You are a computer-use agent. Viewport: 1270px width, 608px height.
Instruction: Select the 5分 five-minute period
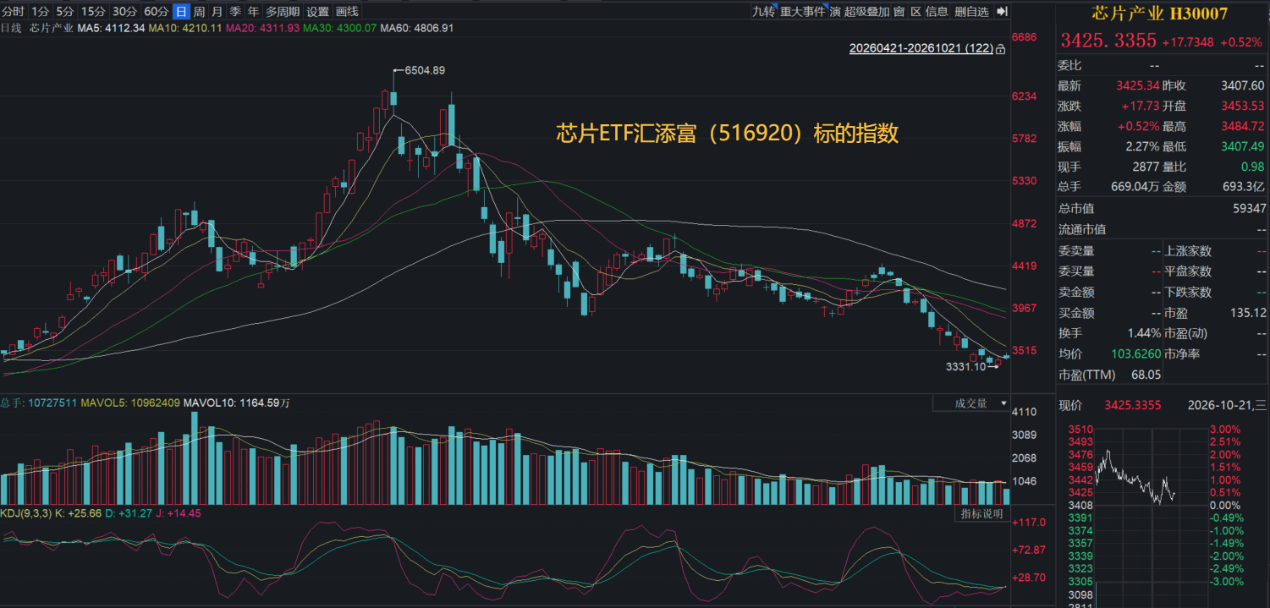point(65,12)
